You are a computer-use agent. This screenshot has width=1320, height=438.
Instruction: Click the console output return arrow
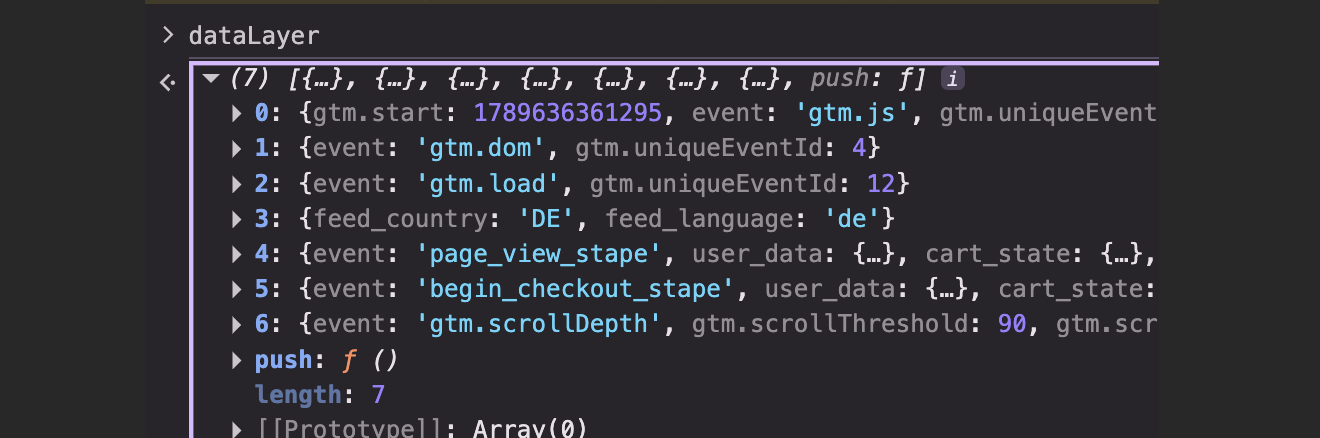coord(168,83)
